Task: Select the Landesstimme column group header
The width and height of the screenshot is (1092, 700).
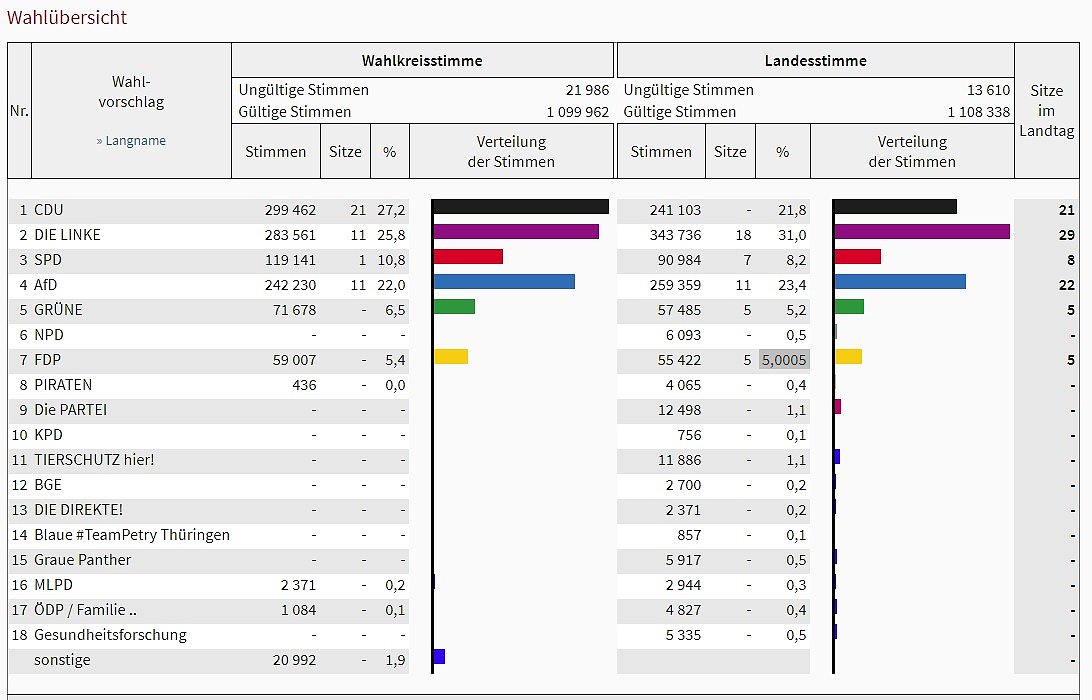Action: tap(815, 61)
